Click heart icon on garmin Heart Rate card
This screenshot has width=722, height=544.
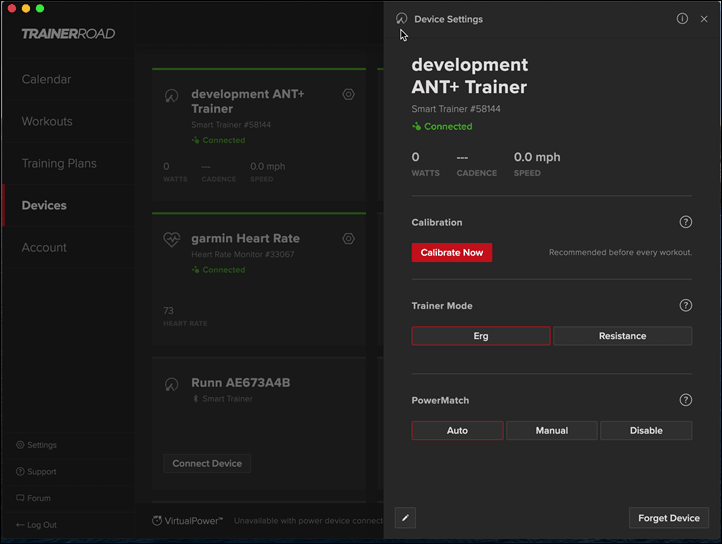pyautogui.click(x=172, y=240)
